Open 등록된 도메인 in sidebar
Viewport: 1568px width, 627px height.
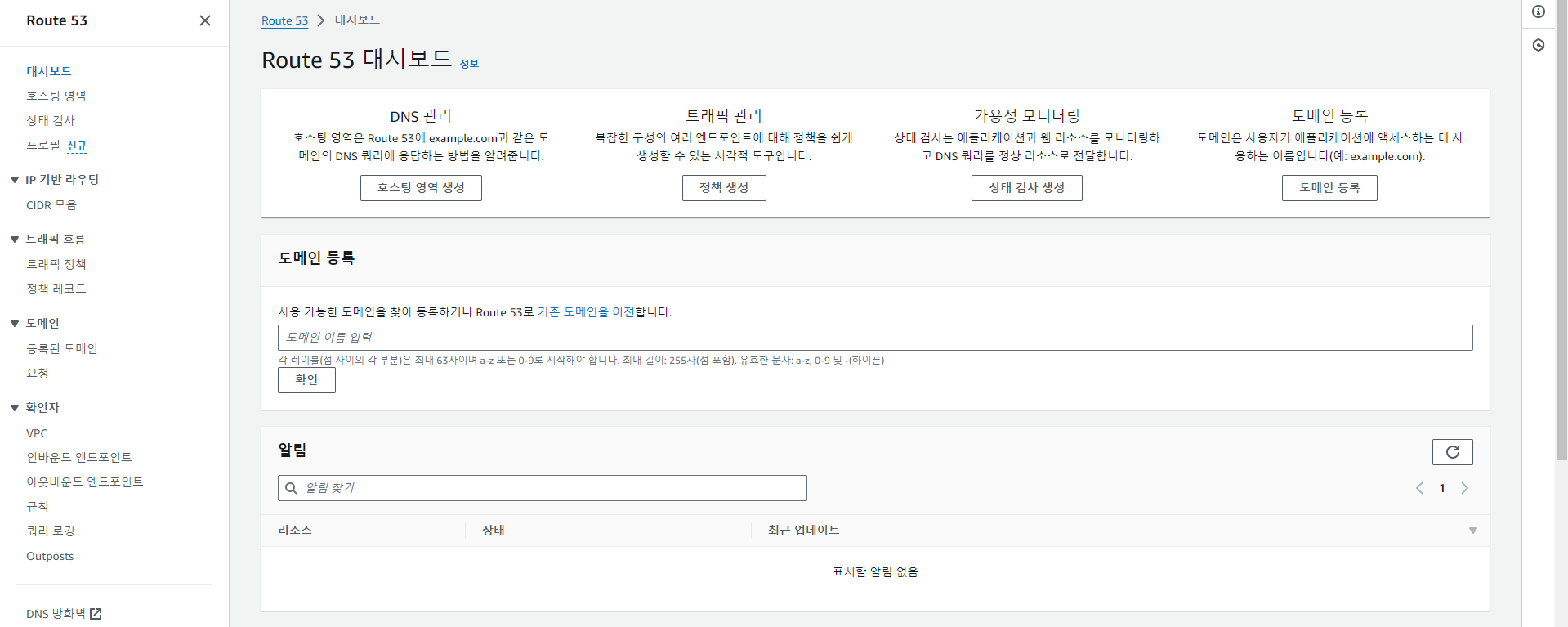click(x=62, y=348)
